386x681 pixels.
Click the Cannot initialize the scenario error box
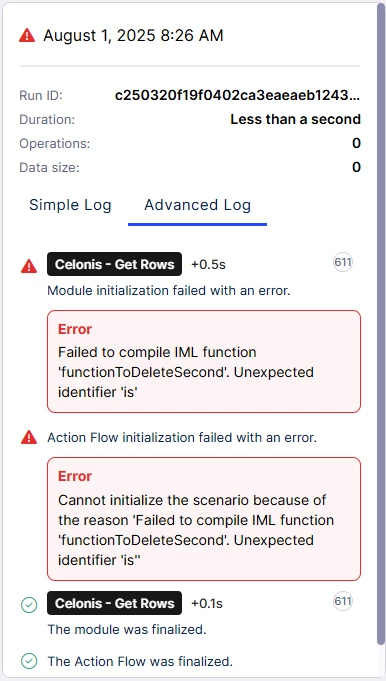(204, 519)
